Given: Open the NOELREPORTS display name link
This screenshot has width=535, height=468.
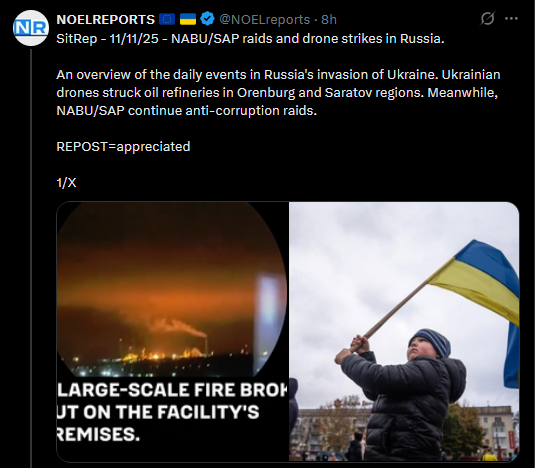Looking at the screenshot, I should 105,19.
